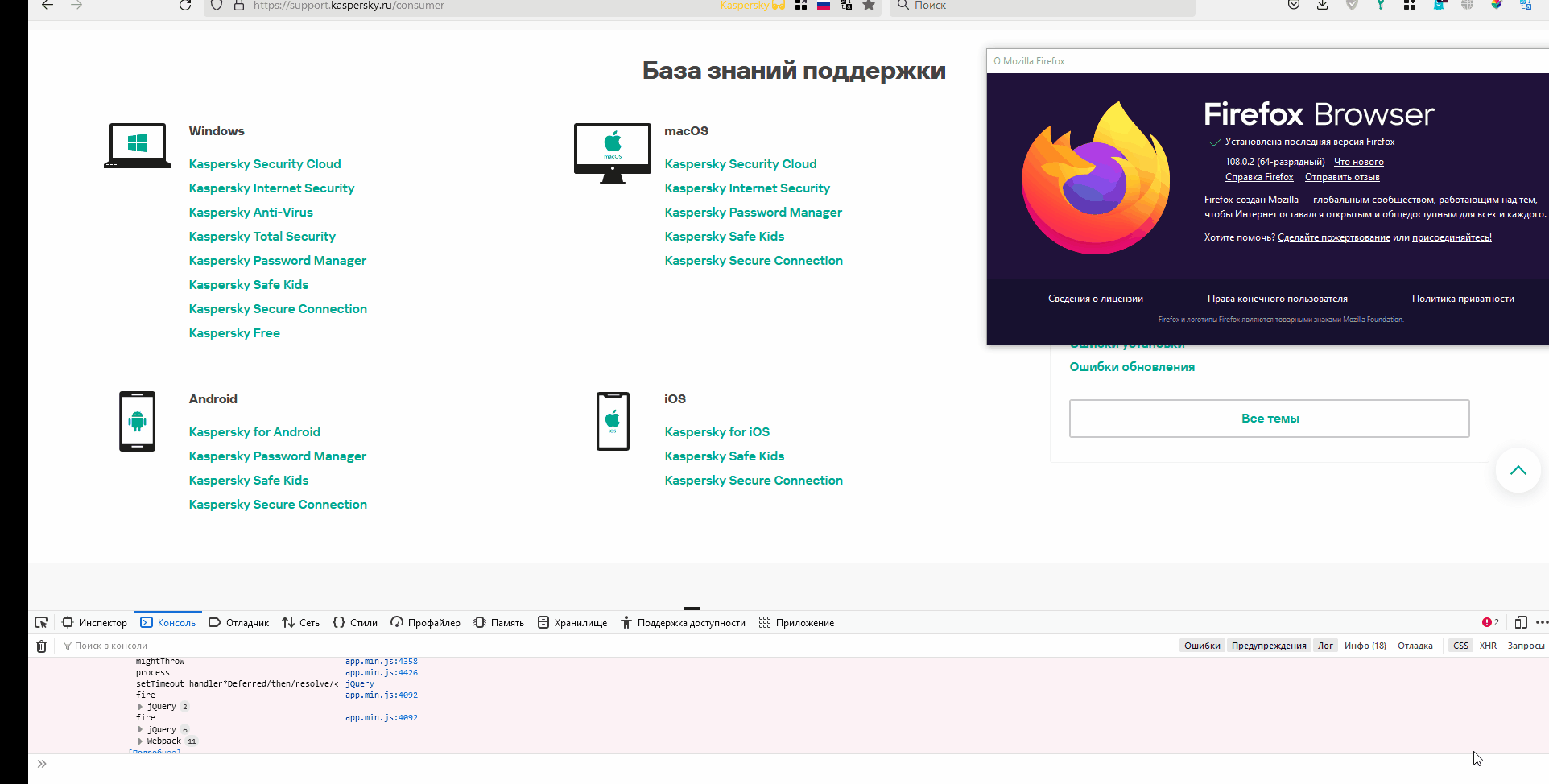Open Kaspersky Total Security link
Image resolution: width=1549 pixels, height=784 pixels.
coord(262,237)
